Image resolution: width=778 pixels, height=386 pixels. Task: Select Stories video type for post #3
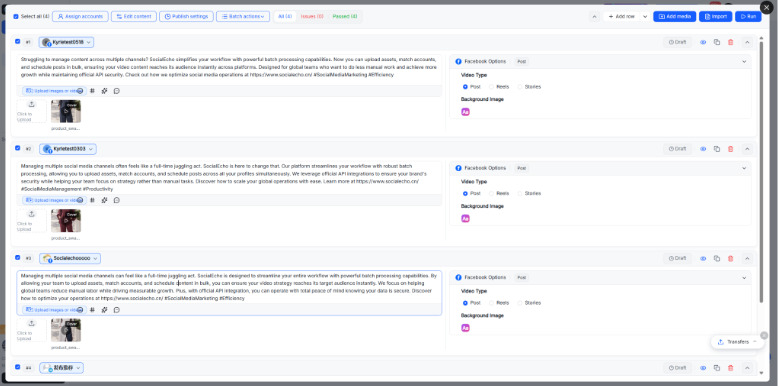point(529,303)
